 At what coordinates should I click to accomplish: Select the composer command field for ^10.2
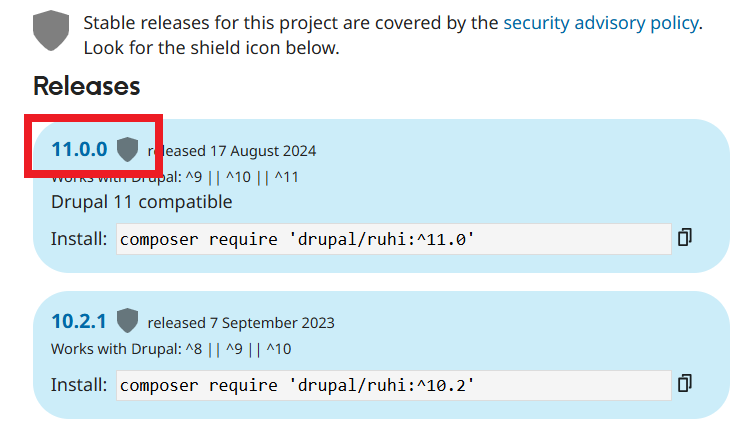click(x=393, y=385)
